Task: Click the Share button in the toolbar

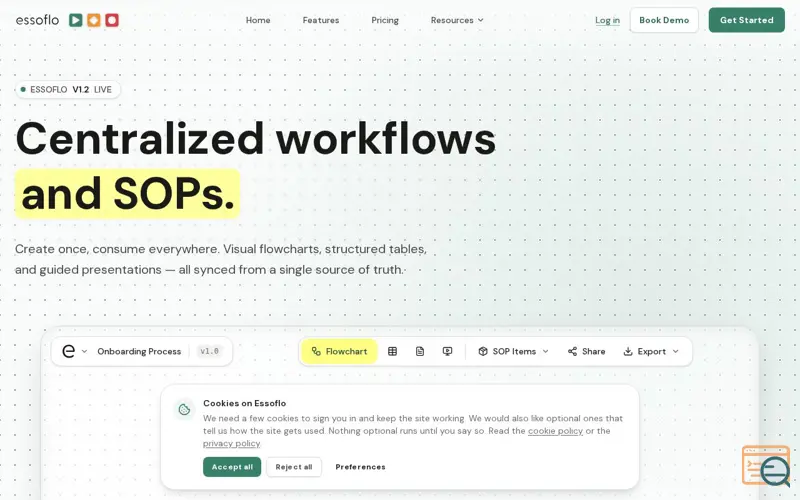Action: pyautogui.click(x=586, y=351)
